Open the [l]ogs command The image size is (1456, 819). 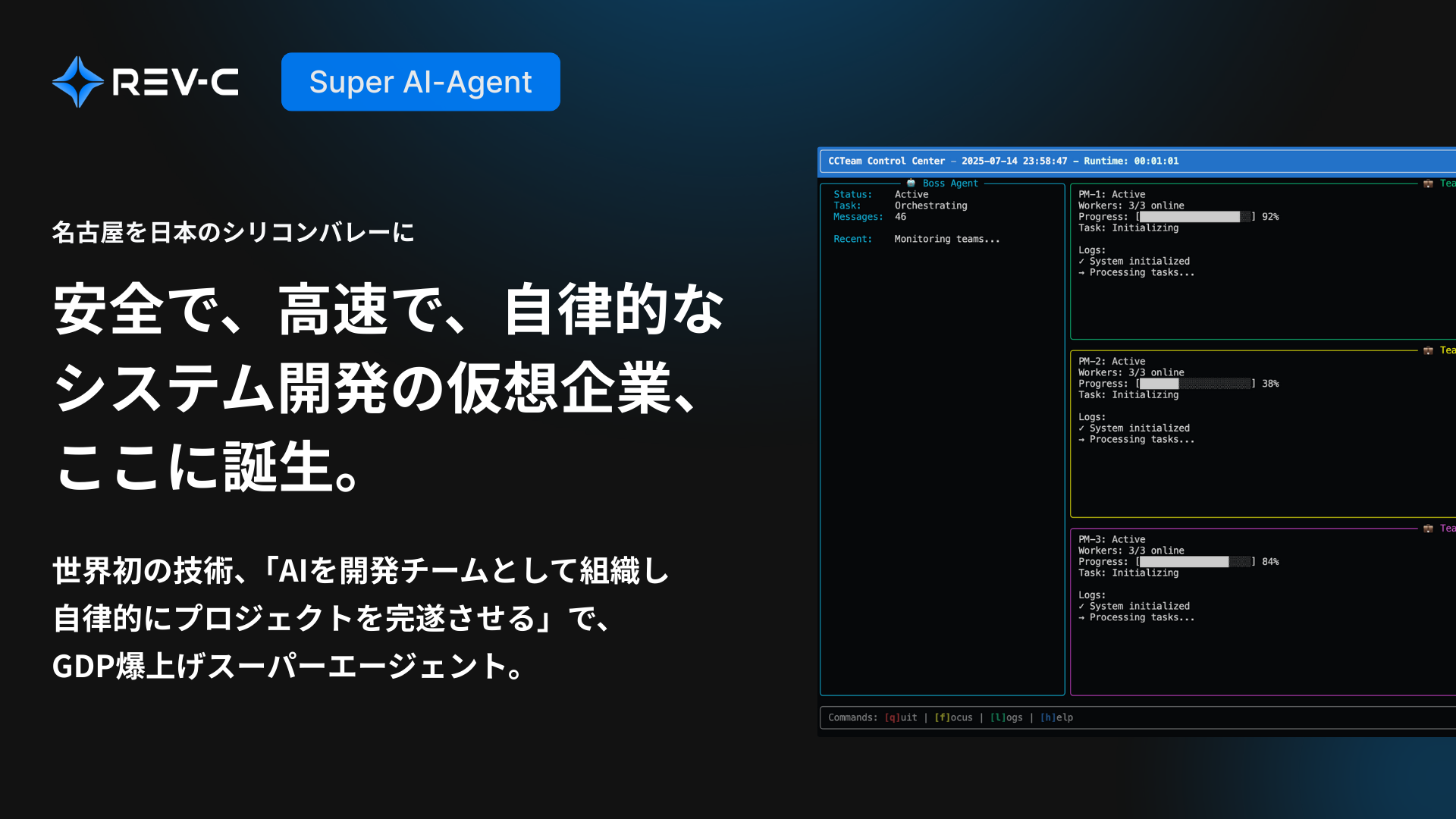click(1006, 717)
